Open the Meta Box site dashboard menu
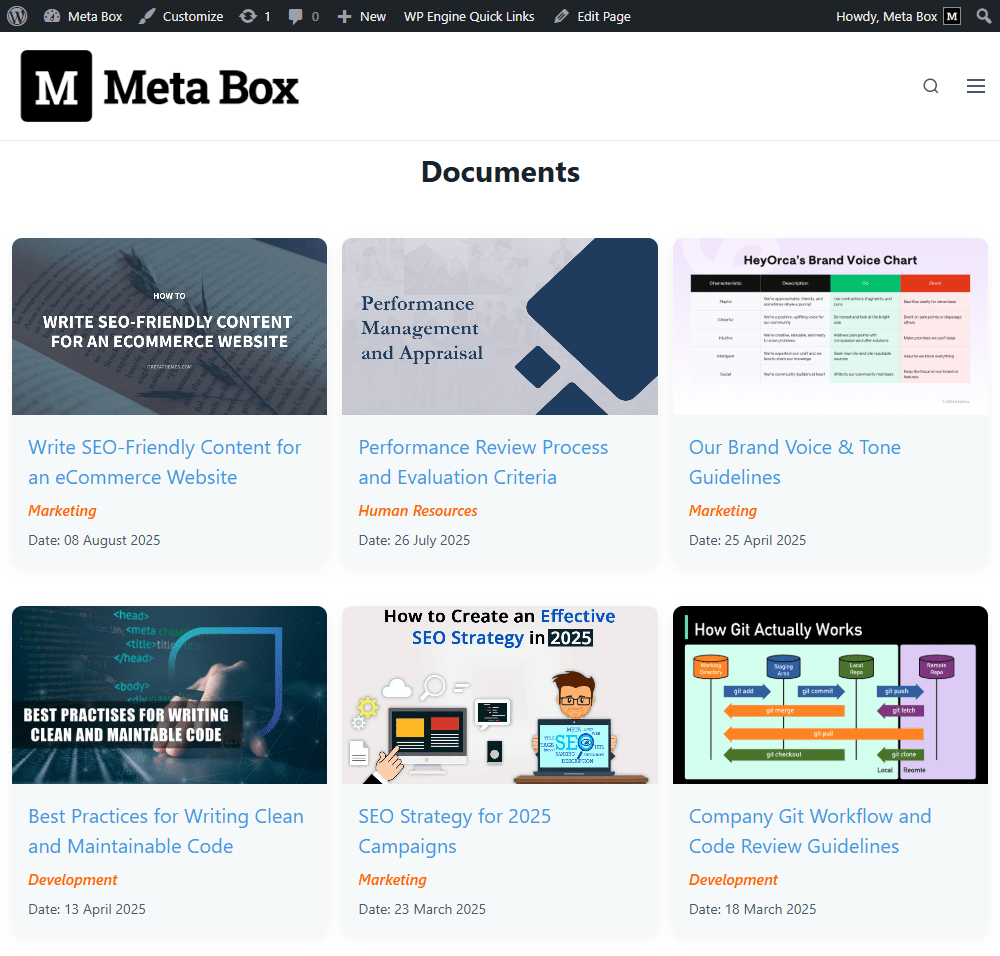 click(x=84, y=16)
